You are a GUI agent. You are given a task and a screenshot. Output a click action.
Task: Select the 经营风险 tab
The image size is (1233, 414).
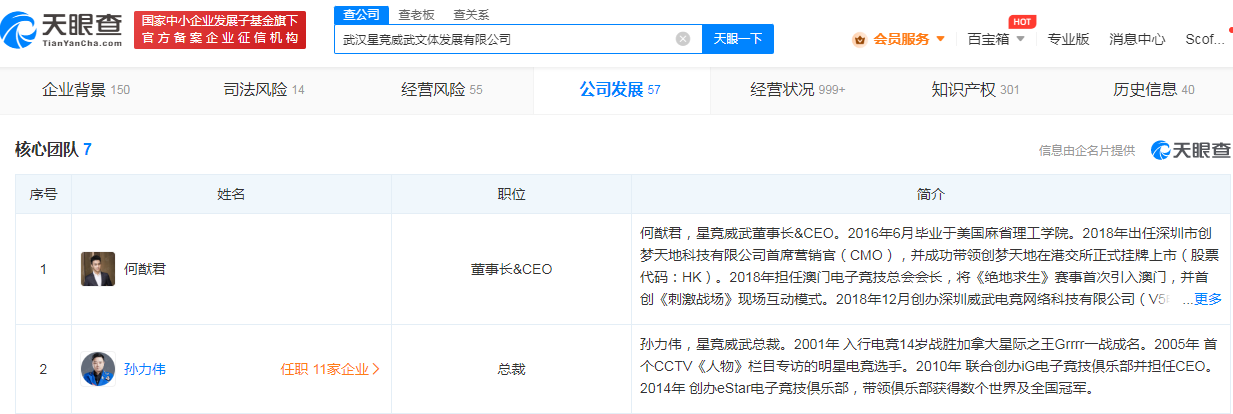442,90
